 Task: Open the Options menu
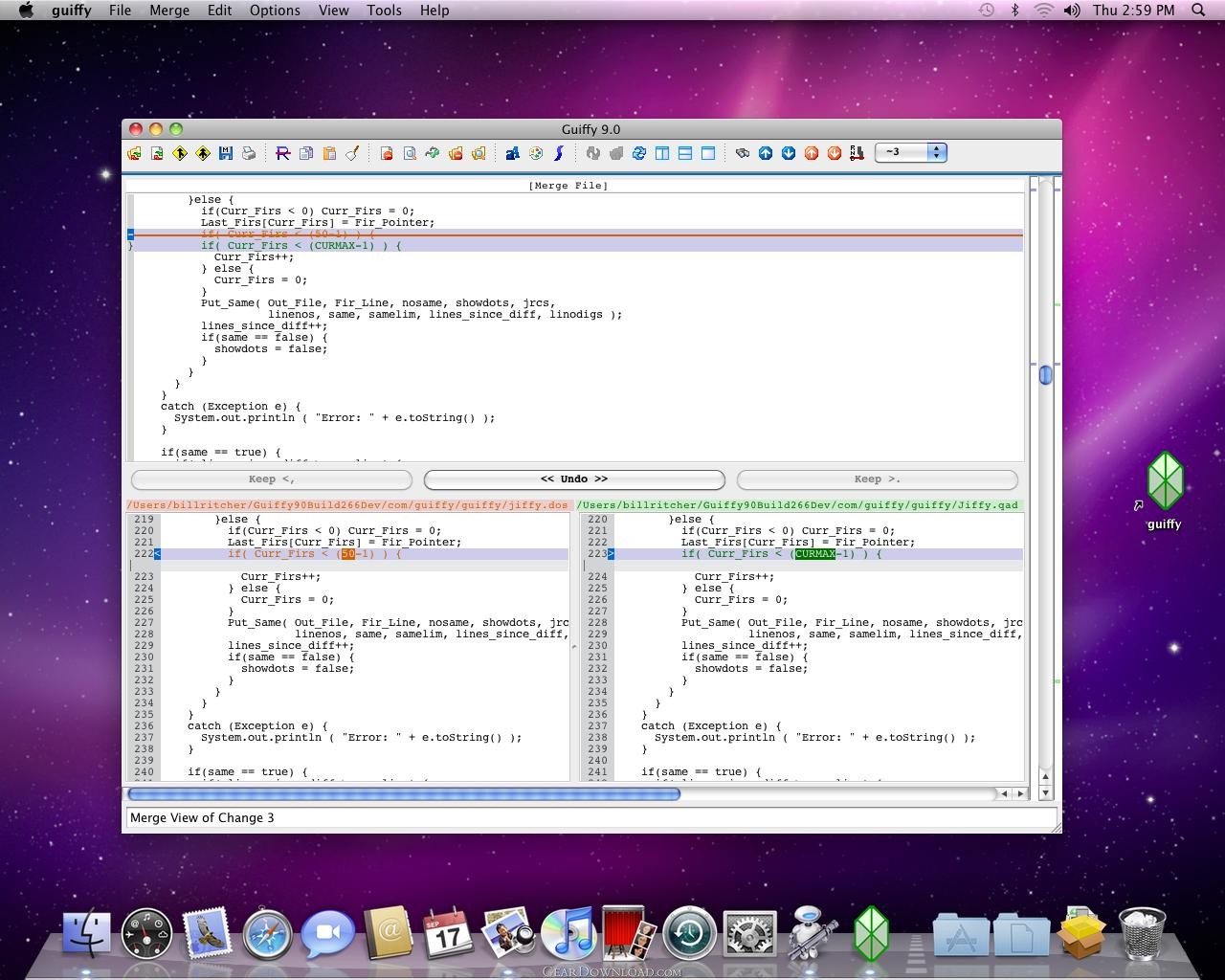pyautogui.click(x=275, y=11)
